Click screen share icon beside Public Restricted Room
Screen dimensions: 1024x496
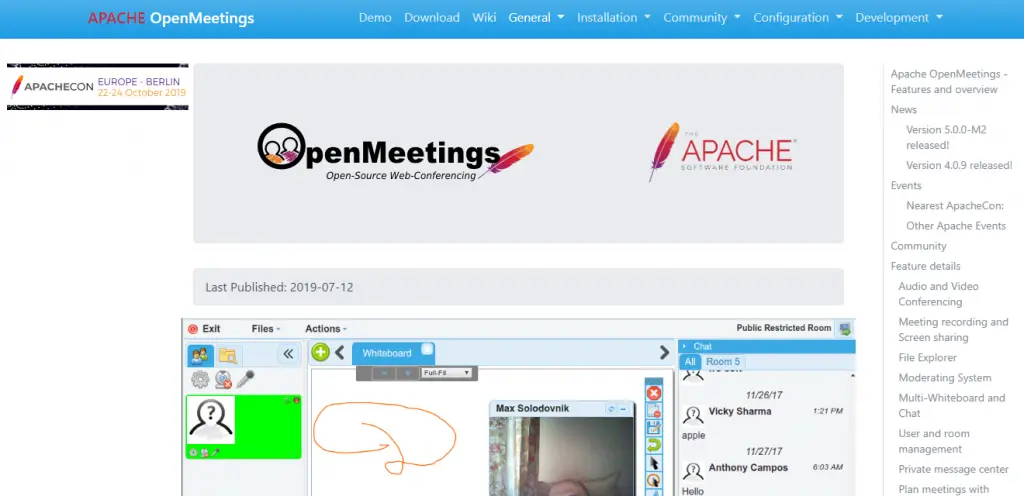[845, 328]
